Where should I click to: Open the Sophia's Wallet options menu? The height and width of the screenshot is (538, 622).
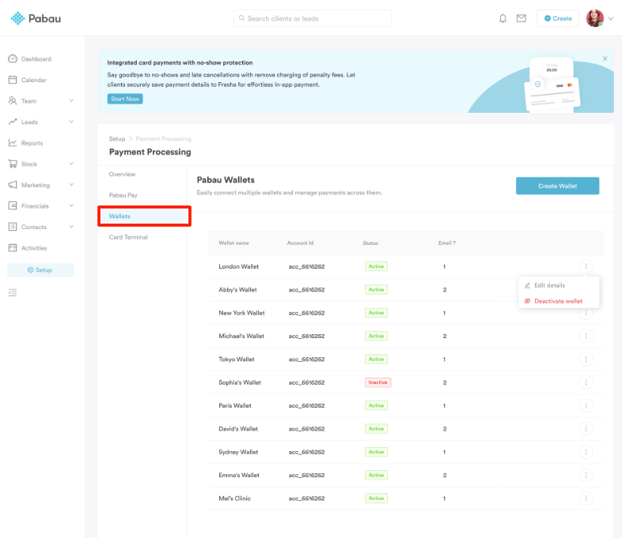tap(586, 382)
